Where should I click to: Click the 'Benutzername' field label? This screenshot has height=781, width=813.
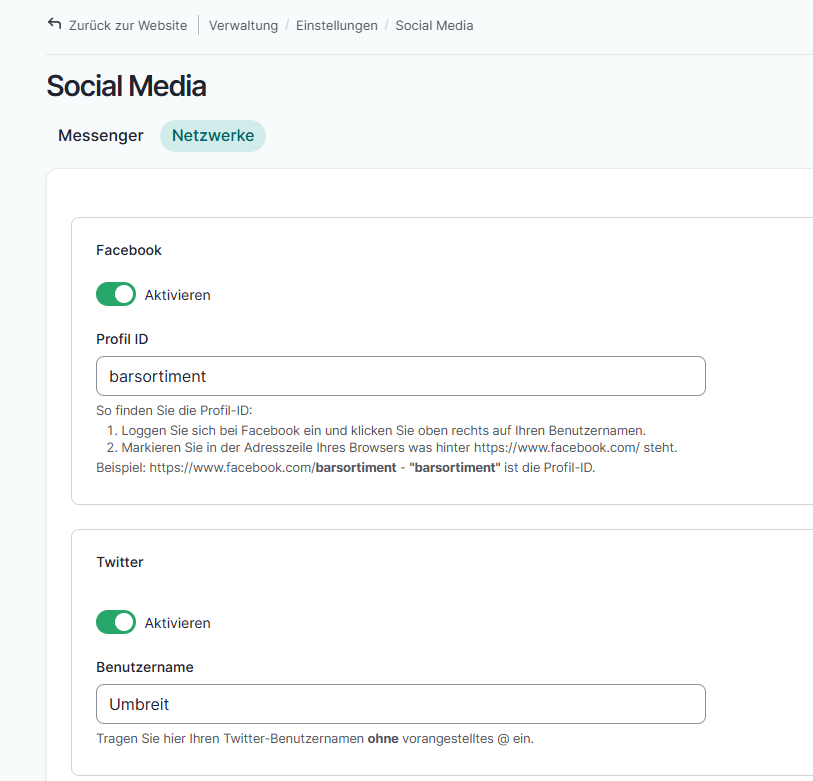144,667
